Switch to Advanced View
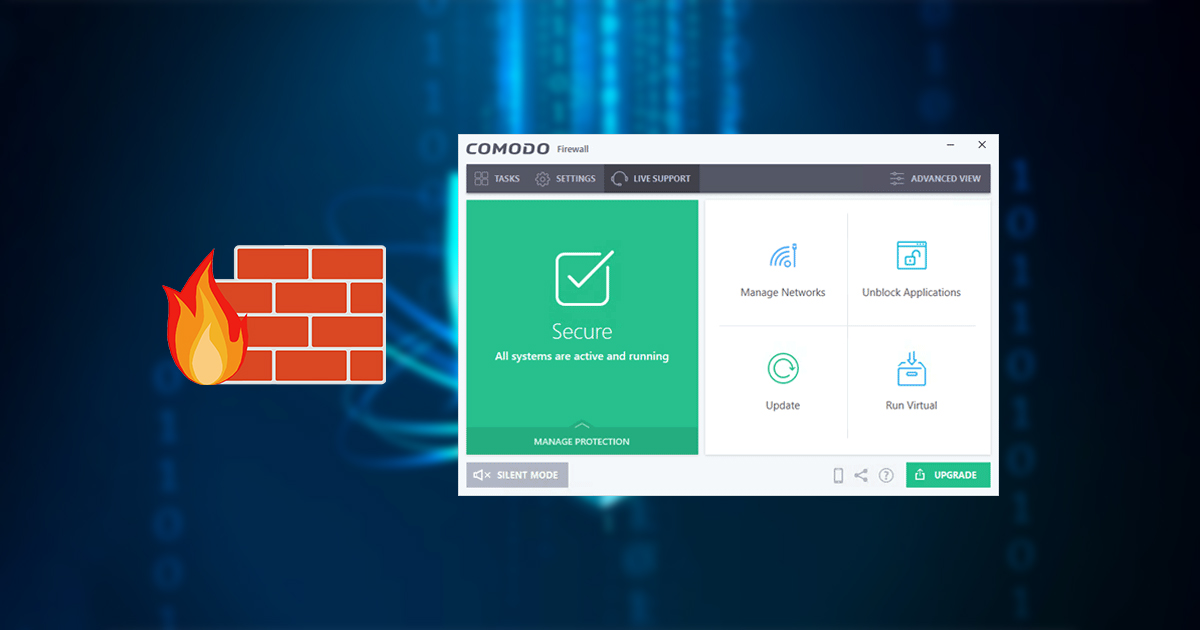 946,179
